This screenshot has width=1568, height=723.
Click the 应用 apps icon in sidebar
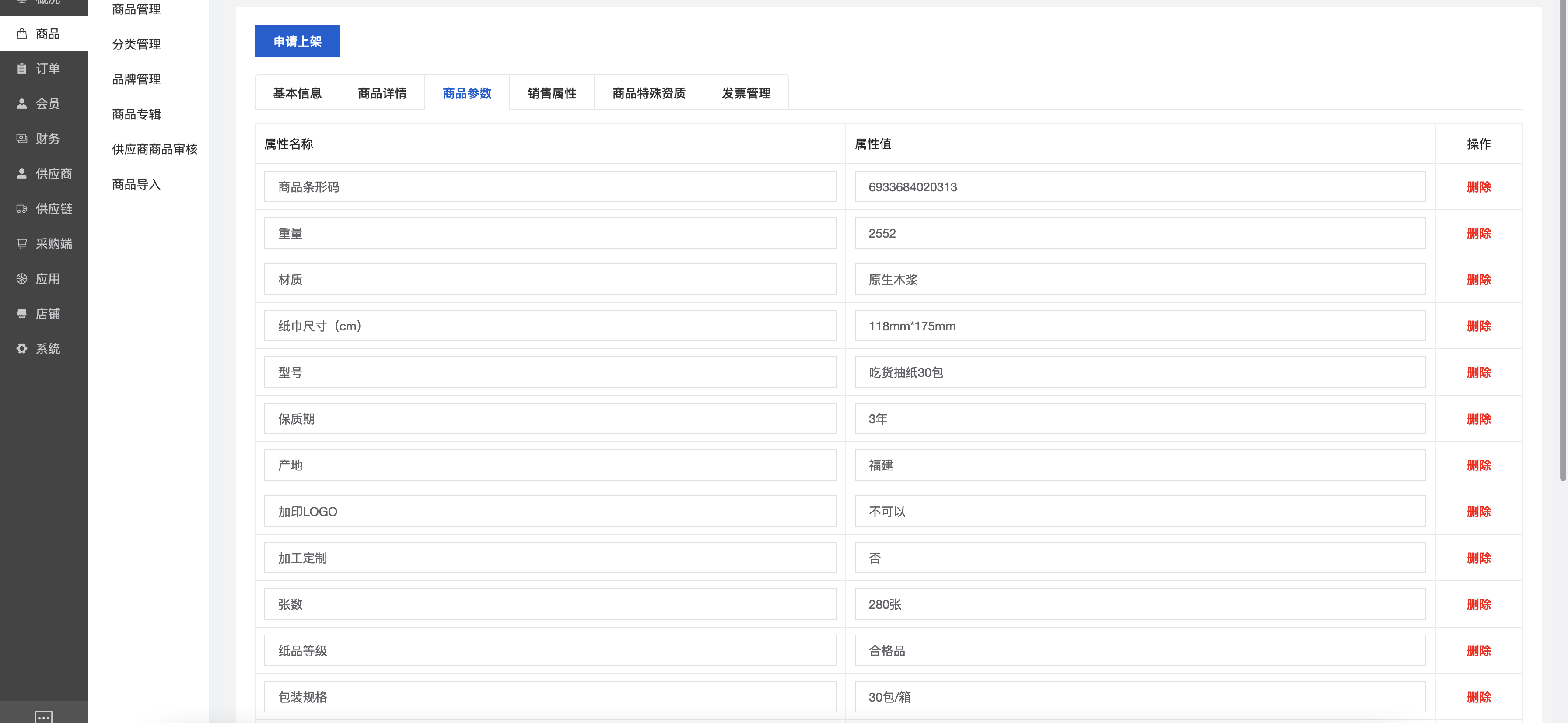click(x=22, y=279)
